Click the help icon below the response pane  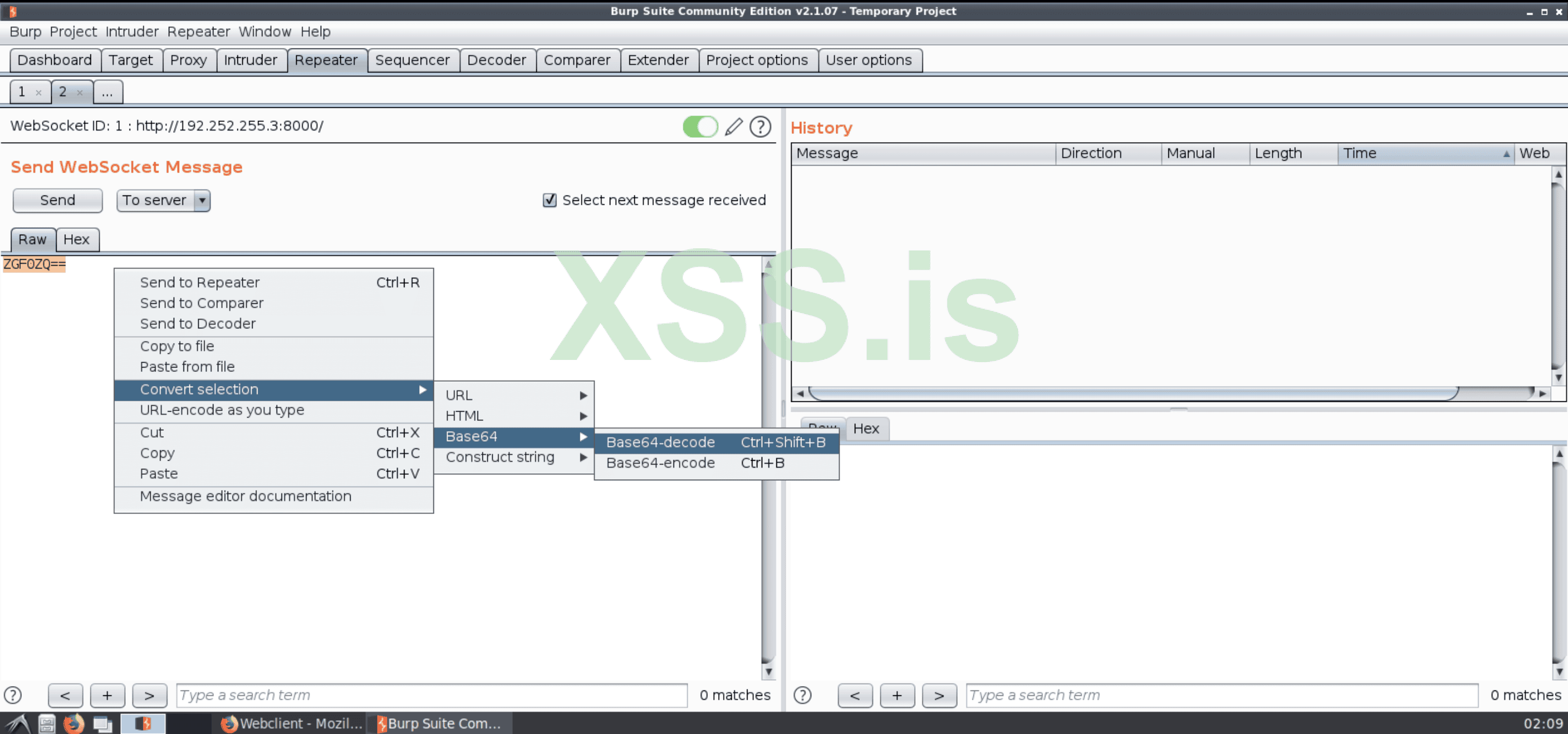pyautogui.click(x=803, y=695)
